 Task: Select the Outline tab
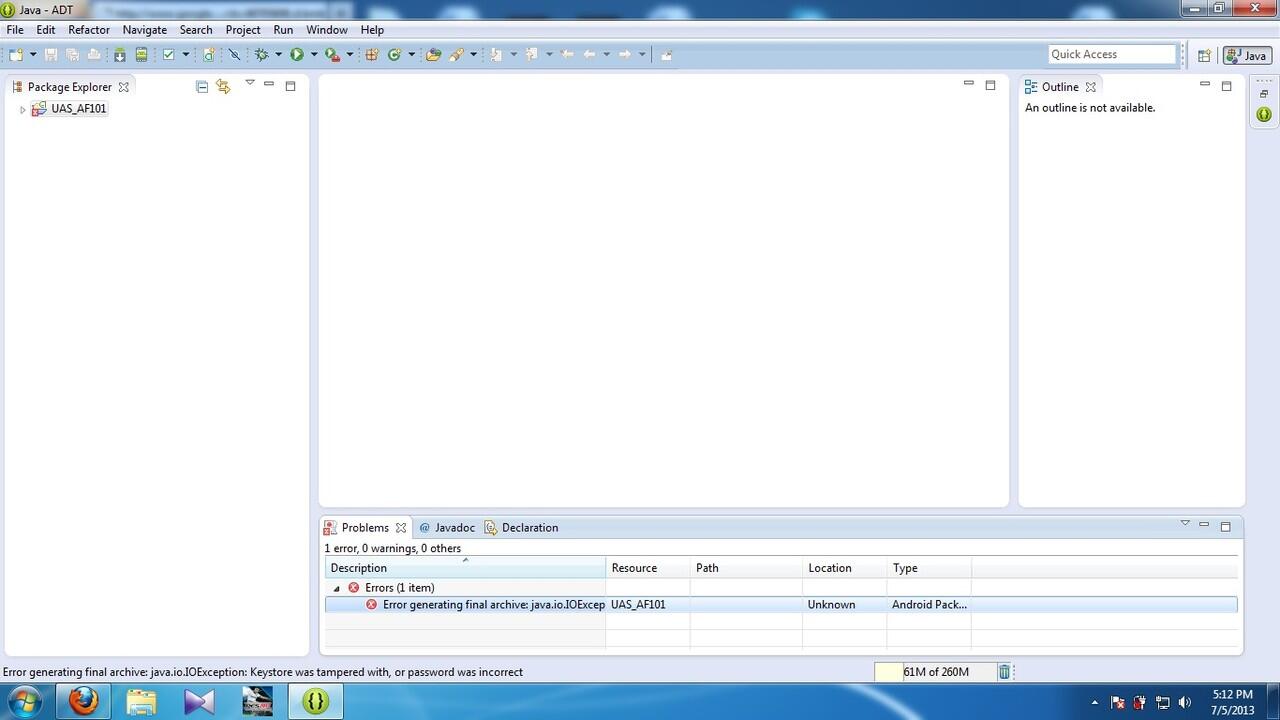tap(1060, 87)
